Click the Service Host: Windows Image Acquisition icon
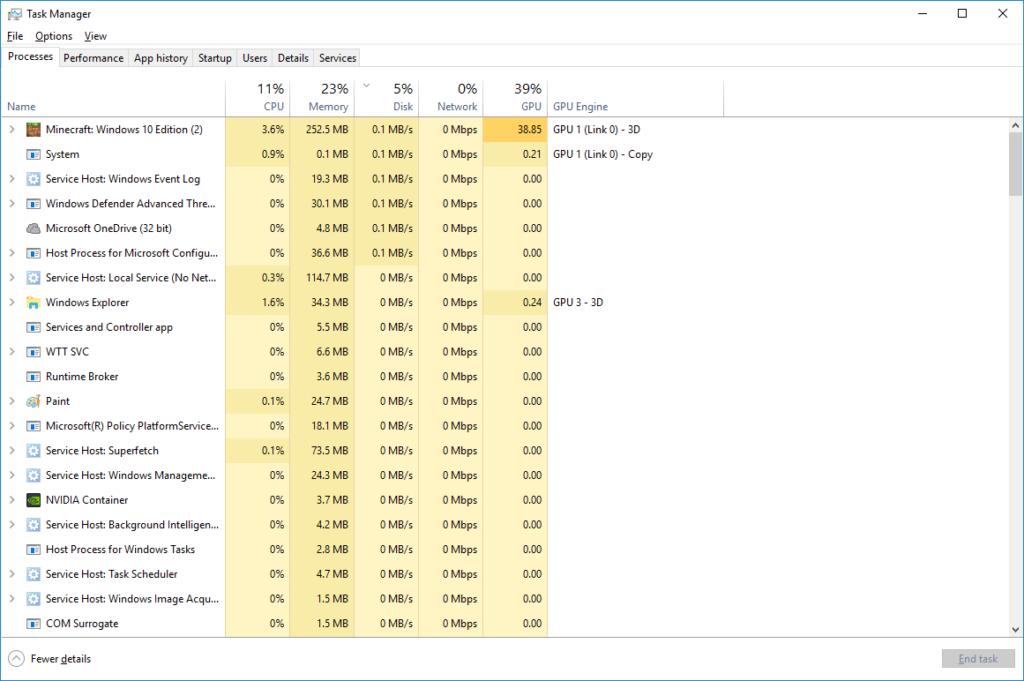The height and width of the screenshot is (681, 1024). tap(33, 599)
